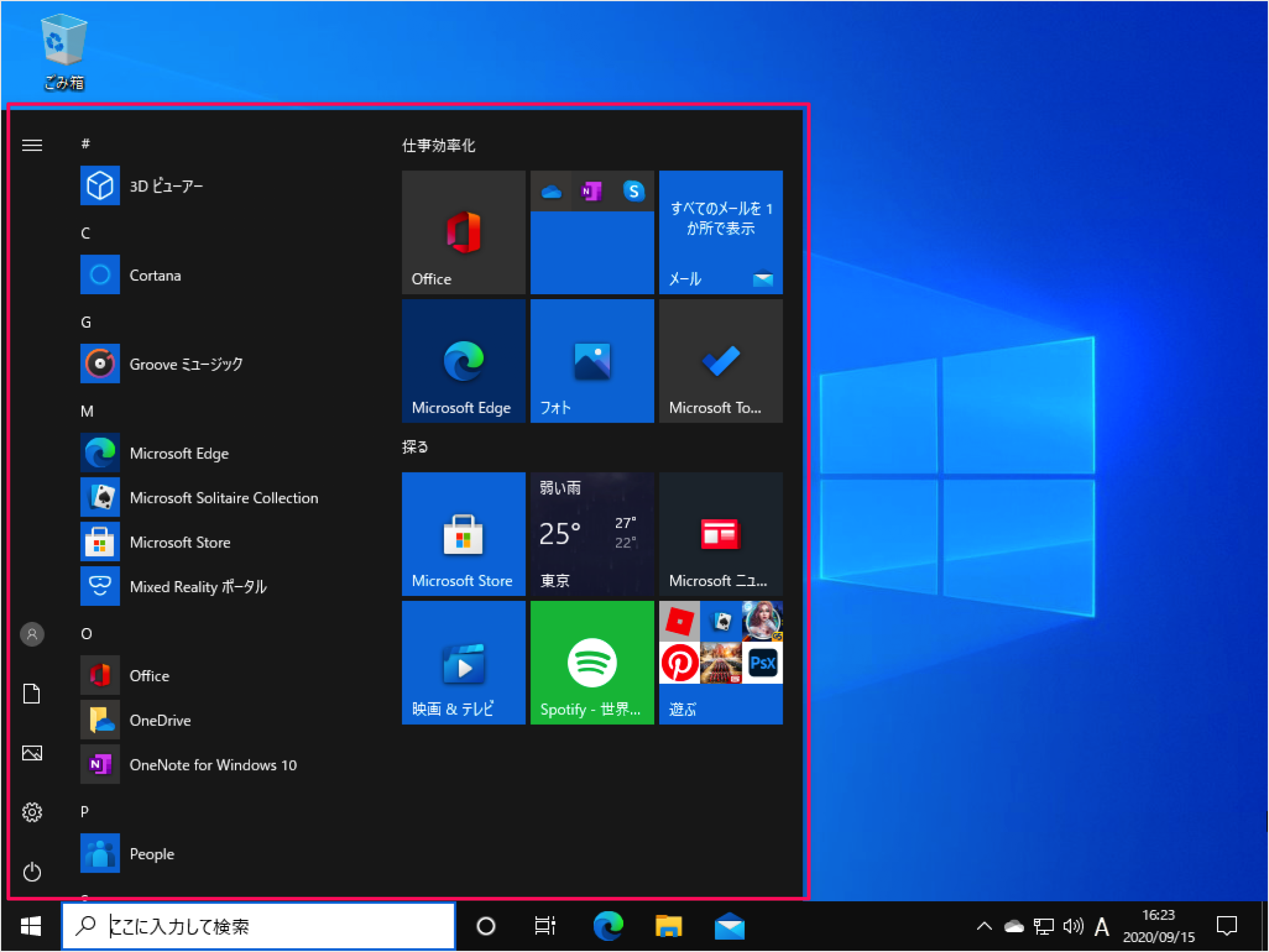
Task: Select 3D ビューアー in the app list
Action: 165,185
